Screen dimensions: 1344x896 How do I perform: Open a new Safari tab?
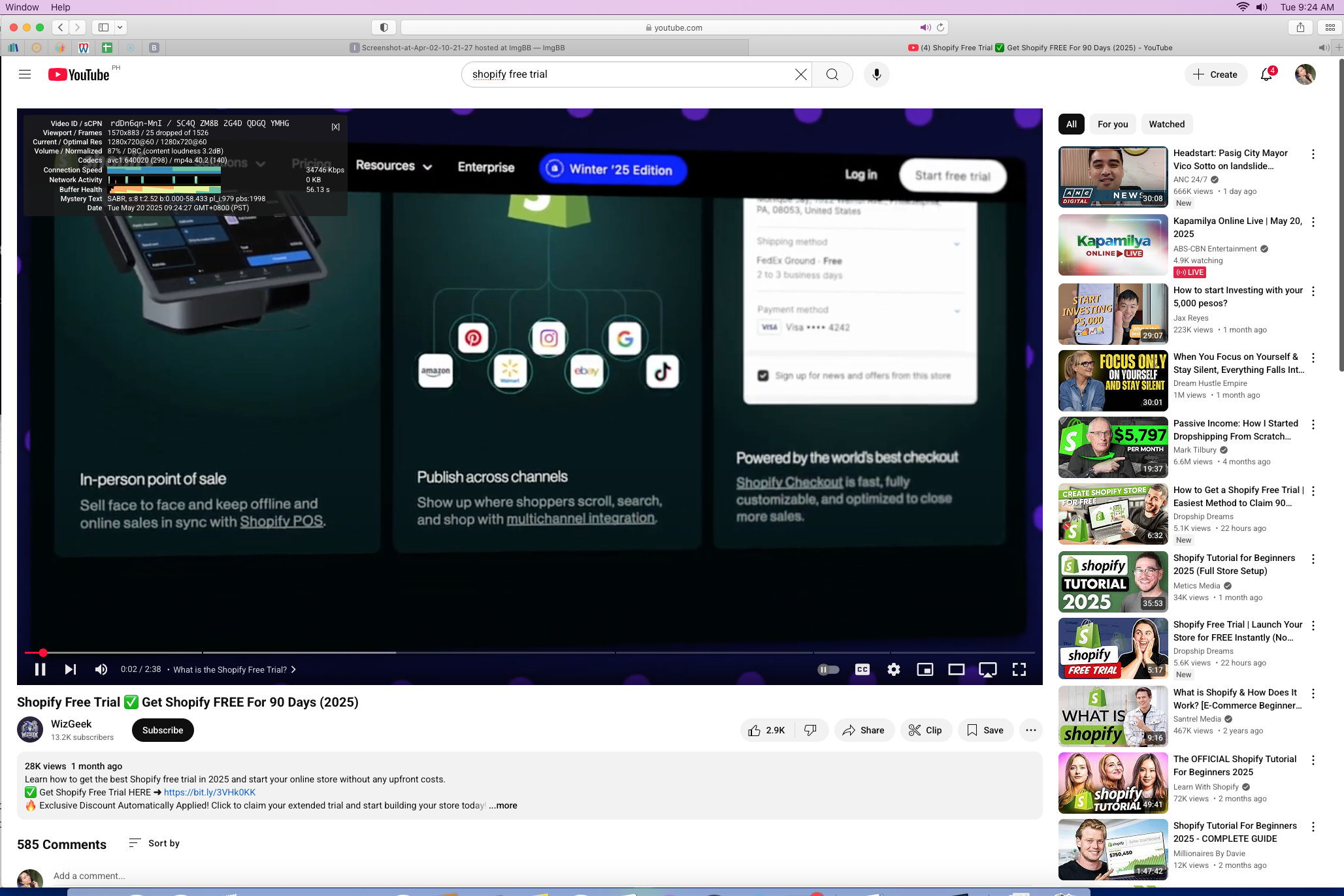tap(1338, 48)
